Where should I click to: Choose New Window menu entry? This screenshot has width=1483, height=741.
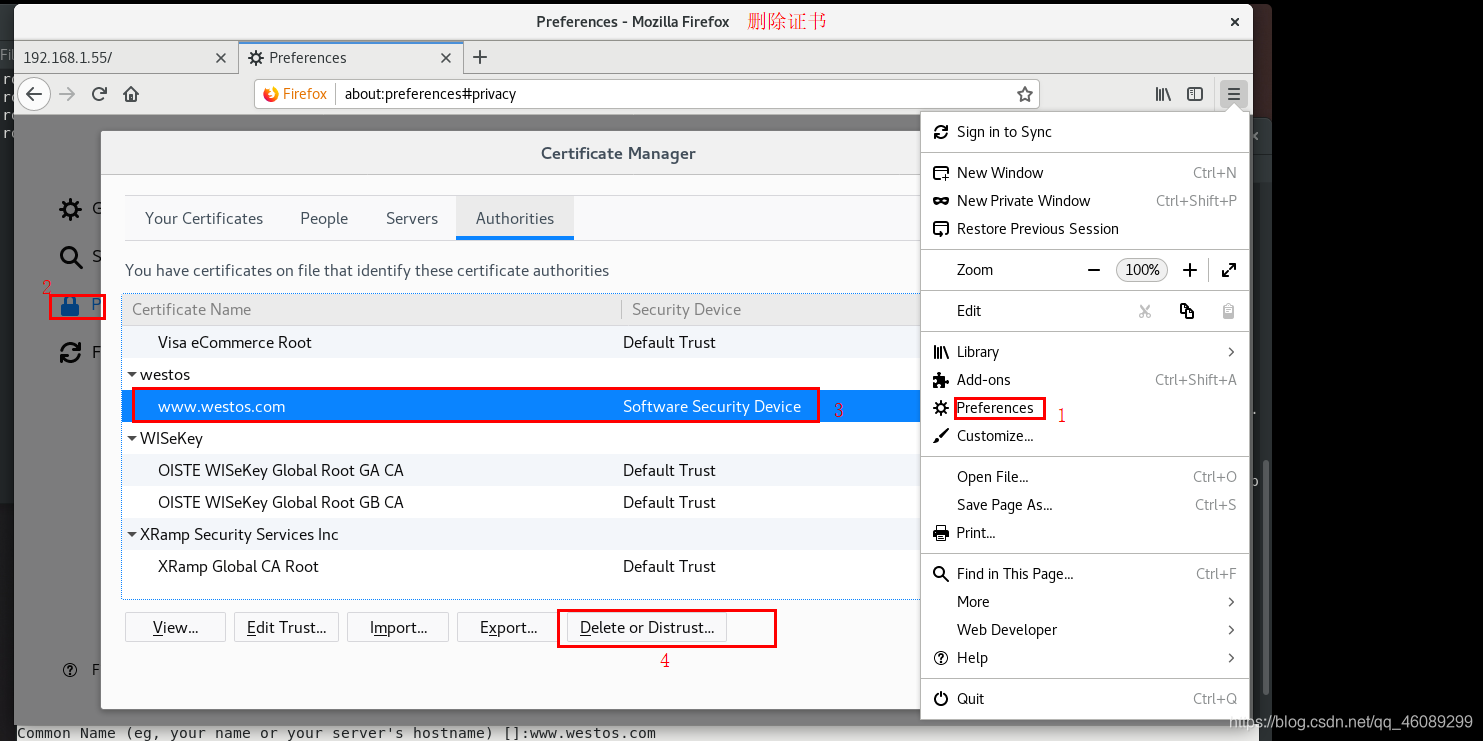click(1085, 173)
